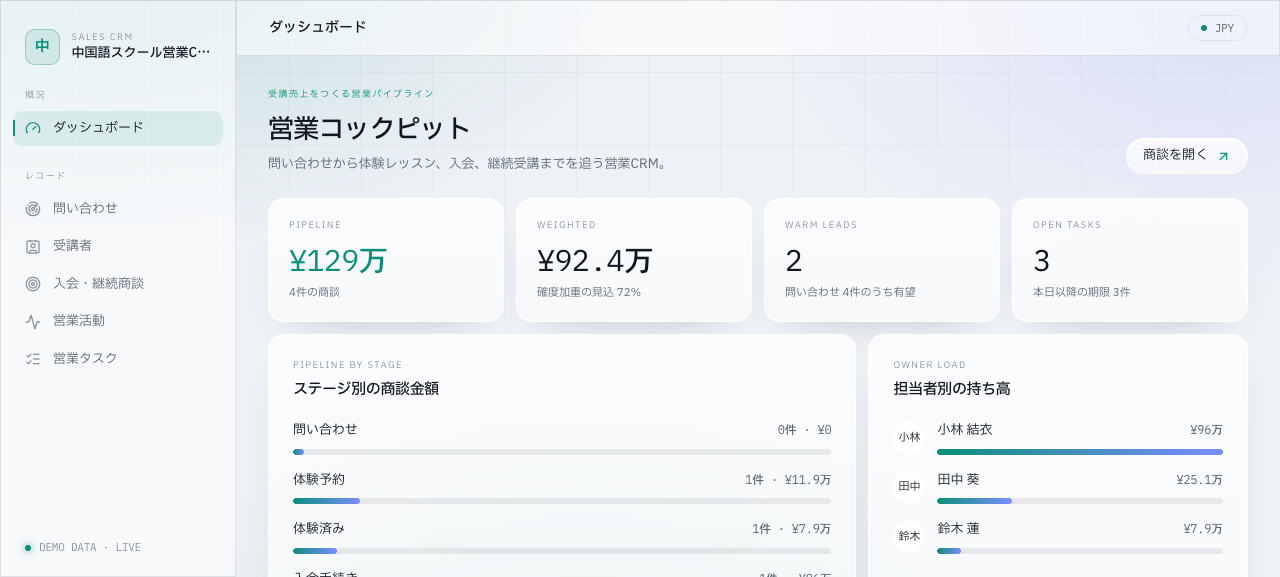Click 体験済み stage label
Viewport: 1280px width, 577px height.
[x=319, y=528]
